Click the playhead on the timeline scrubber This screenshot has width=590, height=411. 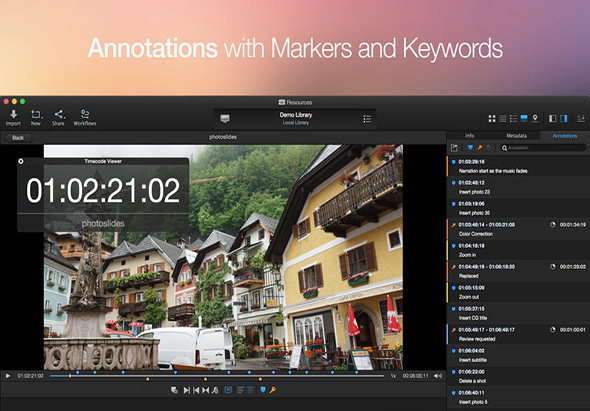point(70,376)
